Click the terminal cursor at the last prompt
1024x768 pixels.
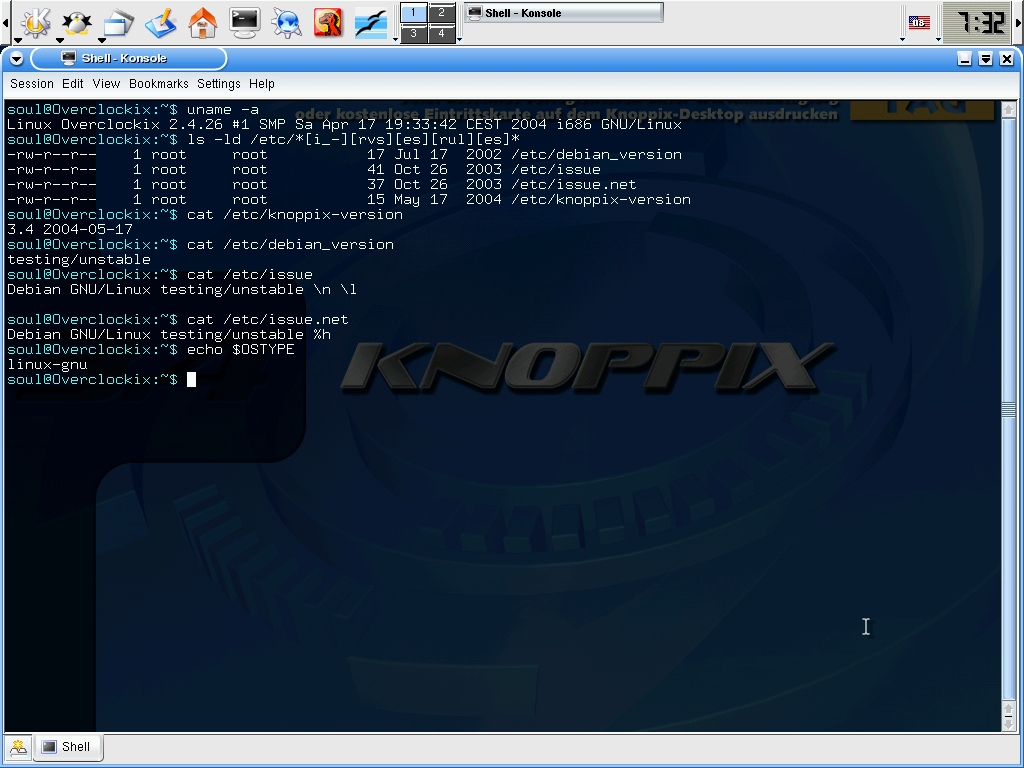point(191,379)
